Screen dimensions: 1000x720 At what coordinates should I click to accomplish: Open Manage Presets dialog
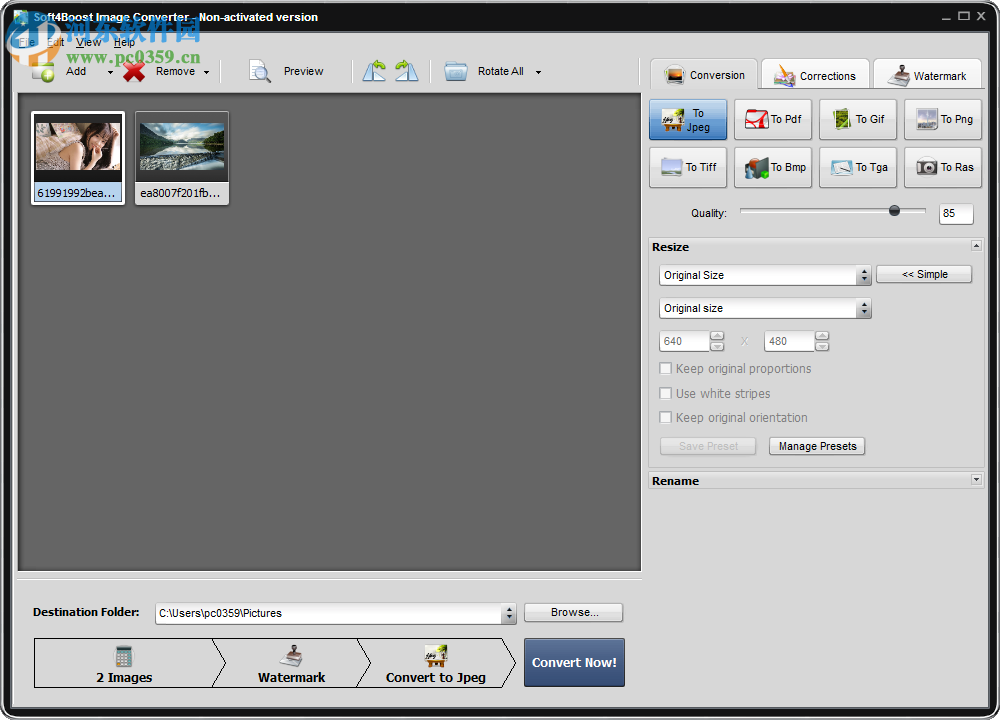(x=817, y=446)
